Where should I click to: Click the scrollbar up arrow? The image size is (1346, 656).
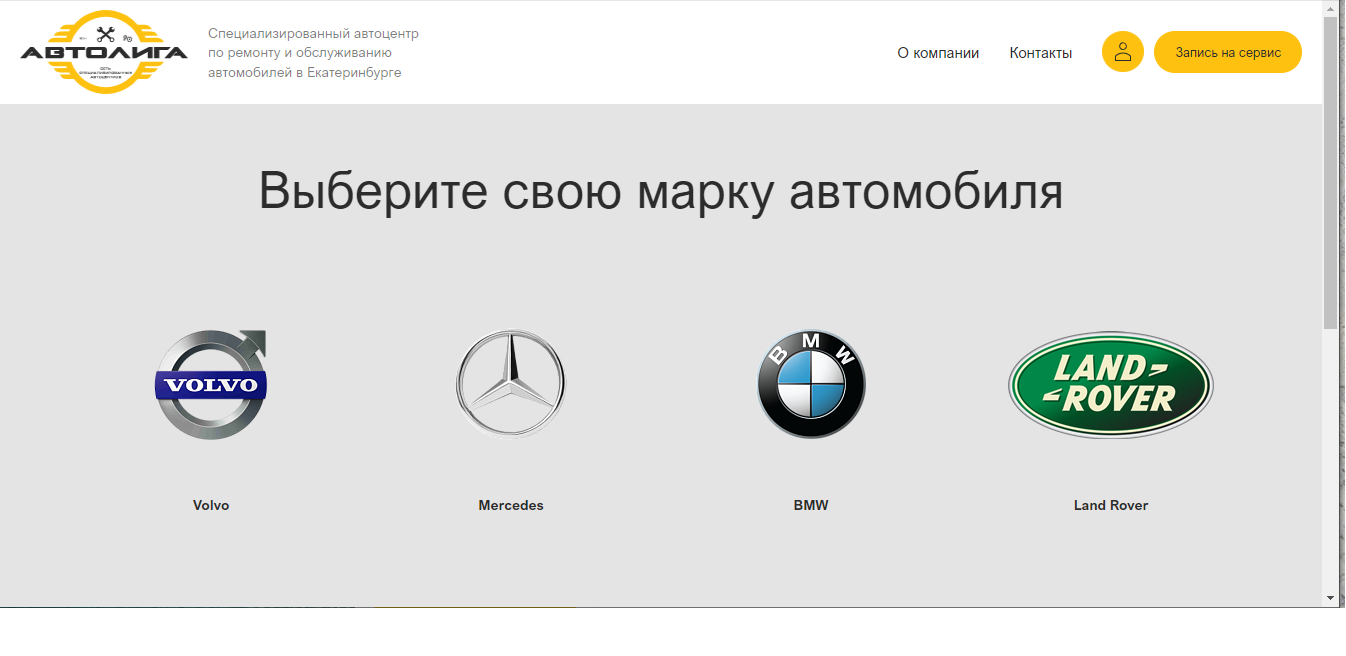(x=1330, y=8)
